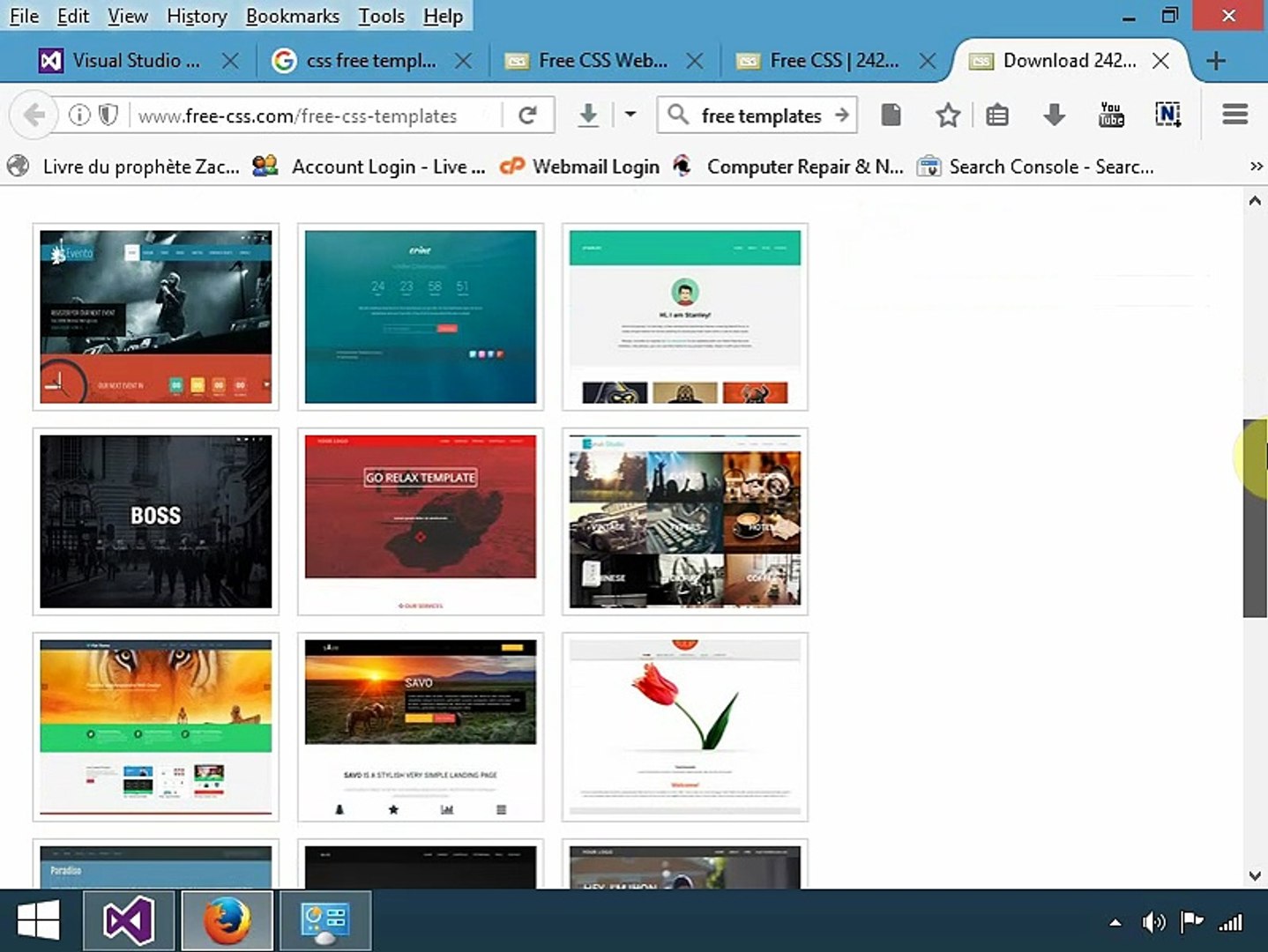This screenshot has height=952, width=1268.
Task: Go back with the back arrow button
Action: tap(34, 115)
